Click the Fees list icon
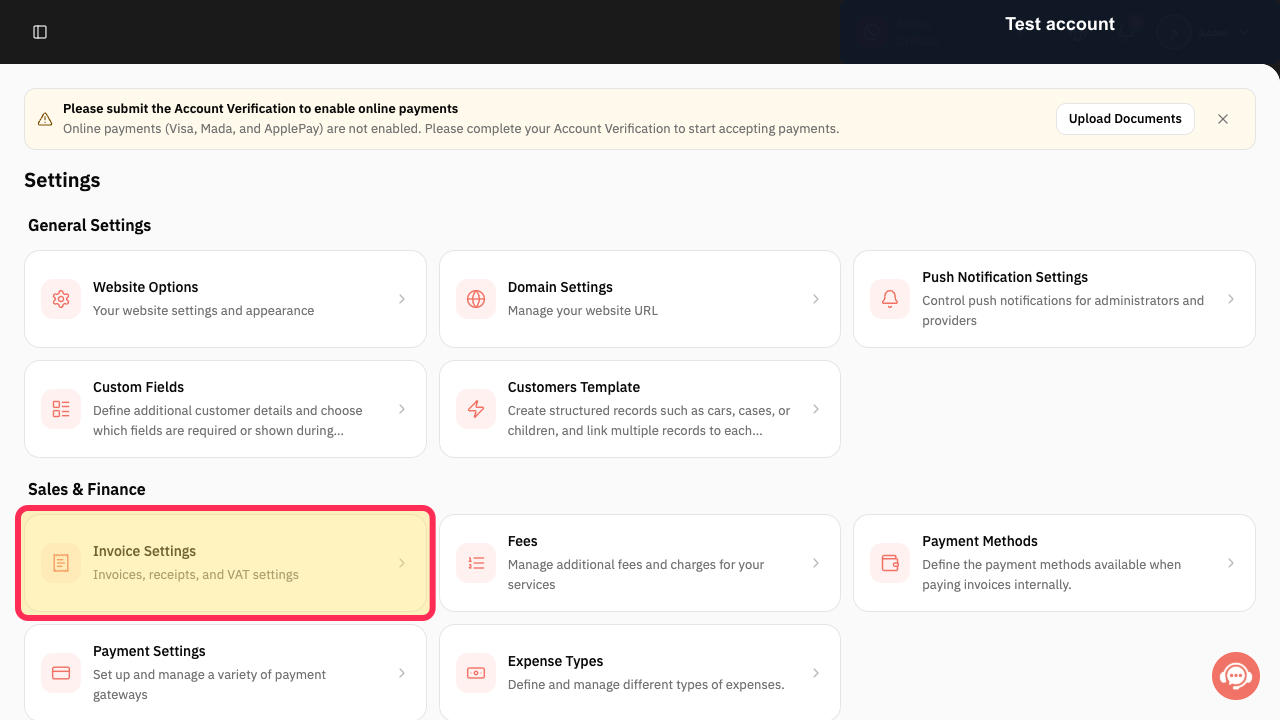1280x720 pixels. [476, 563]
